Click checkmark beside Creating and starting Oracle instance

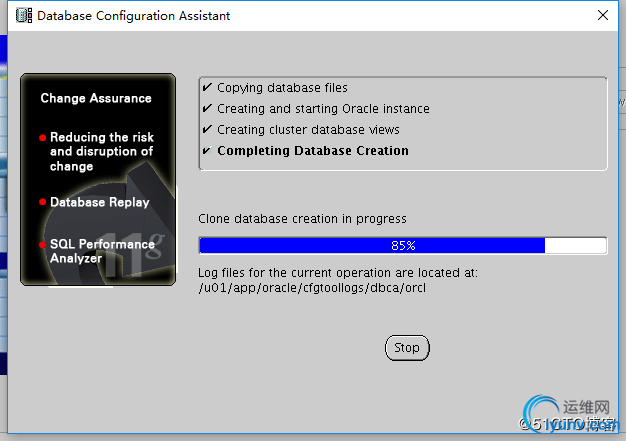pyautogui.click(x=207, y=108)
